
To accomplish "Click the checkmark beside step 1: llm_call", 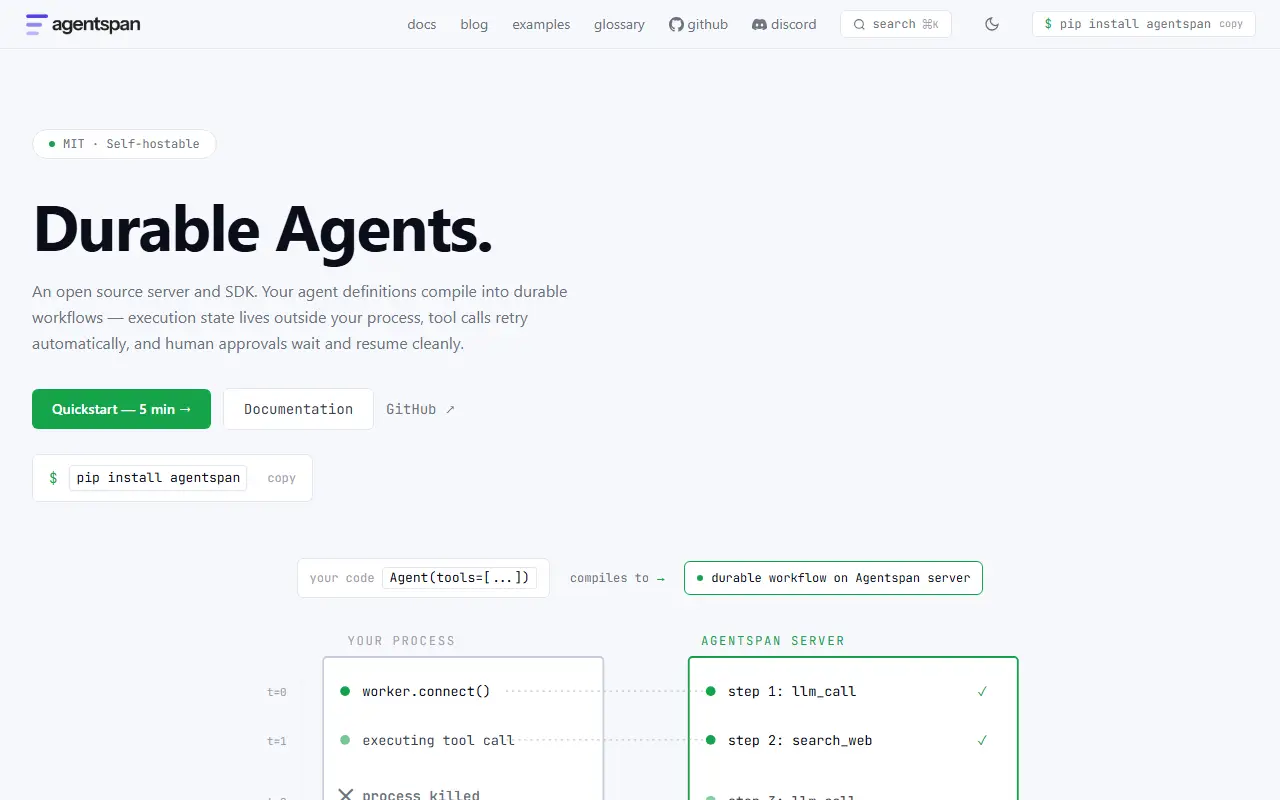I will (x=982, y=691).
